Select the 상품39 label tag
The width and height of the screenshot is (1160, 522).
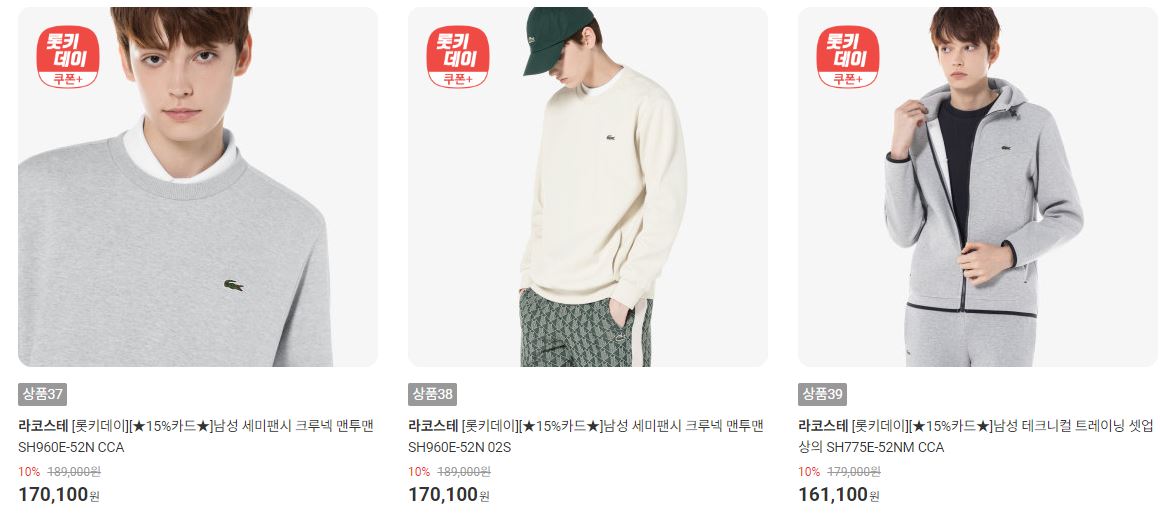823,394
